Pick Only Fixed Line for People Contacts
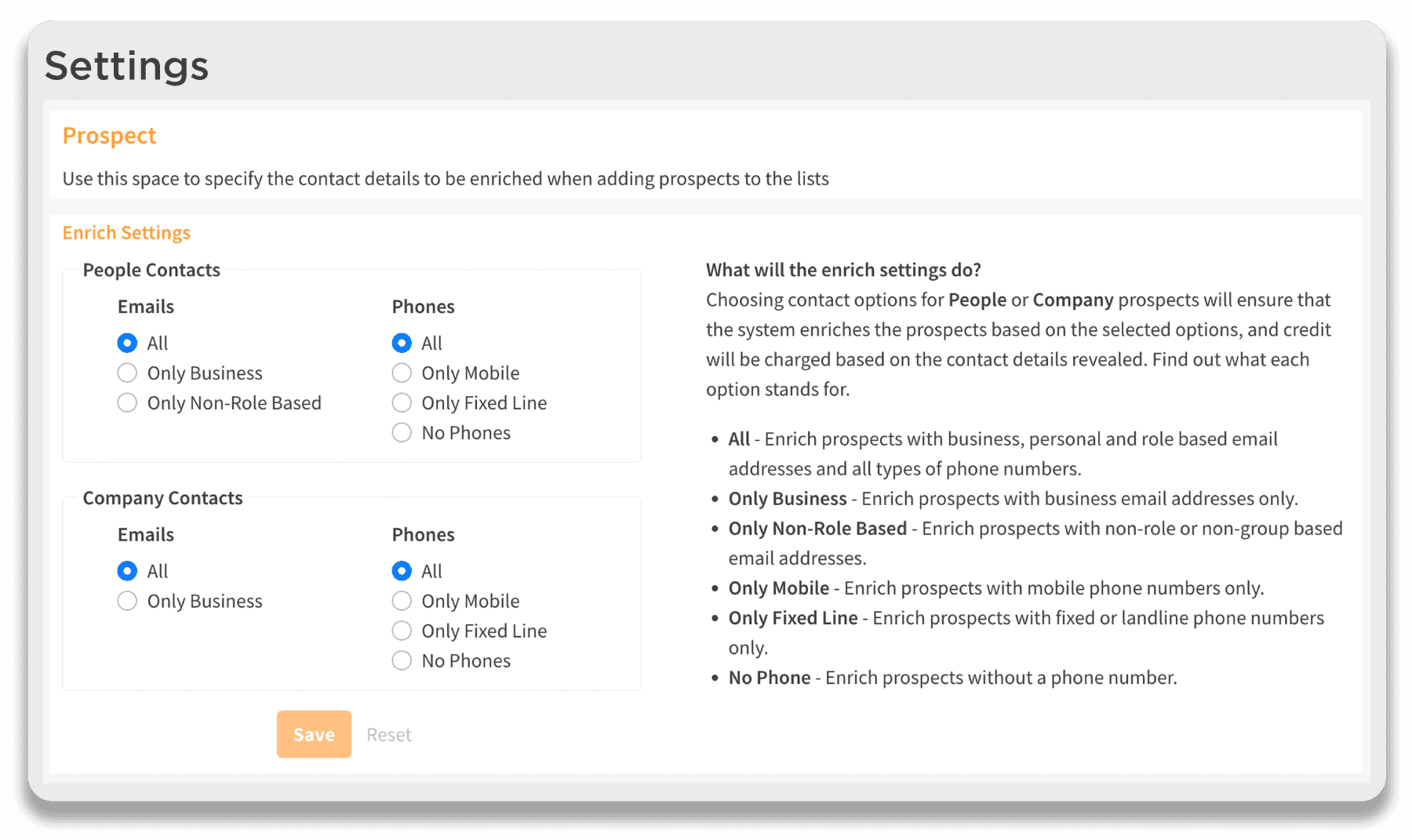 [402, 402]
